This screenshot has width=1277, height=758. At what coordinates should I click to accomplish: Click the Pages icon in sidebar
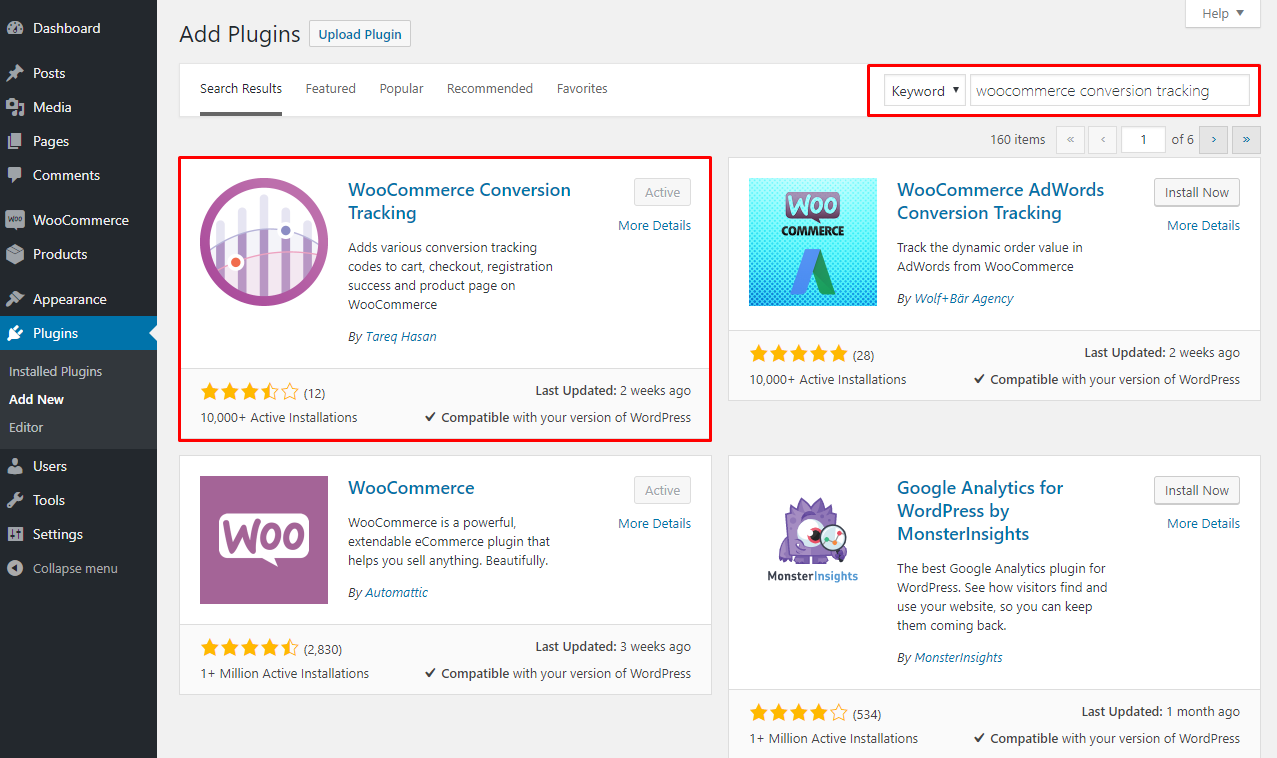click(x=15, y=141)
